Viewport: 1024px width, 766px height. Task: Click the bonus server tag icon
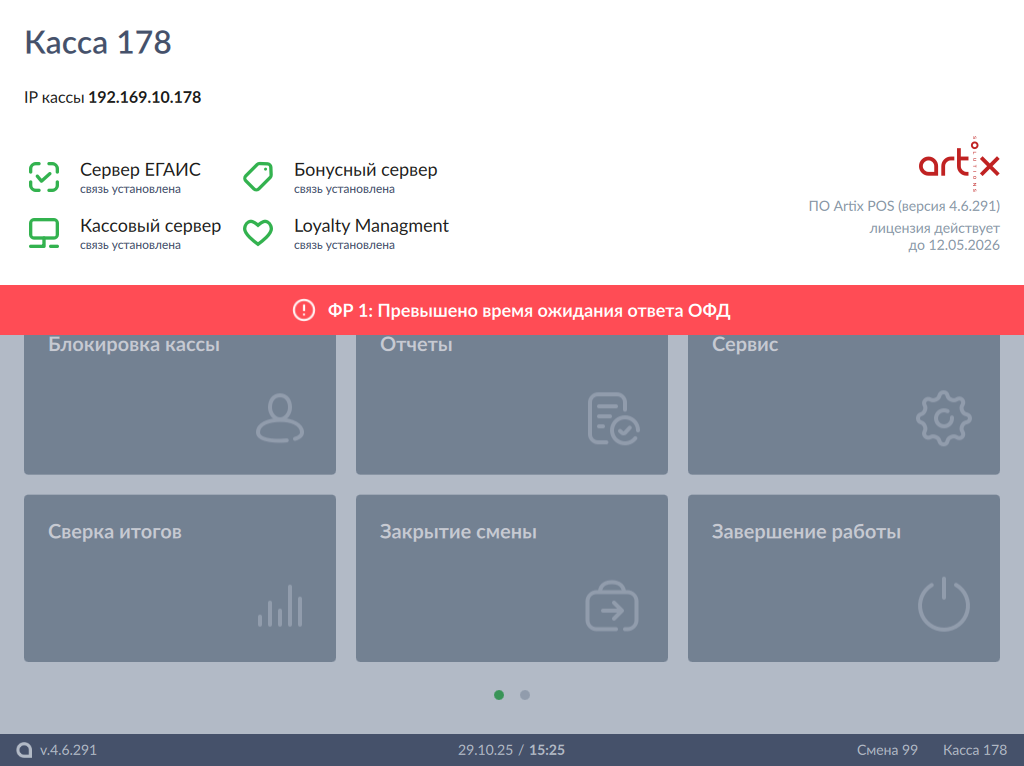click(258, 177)
